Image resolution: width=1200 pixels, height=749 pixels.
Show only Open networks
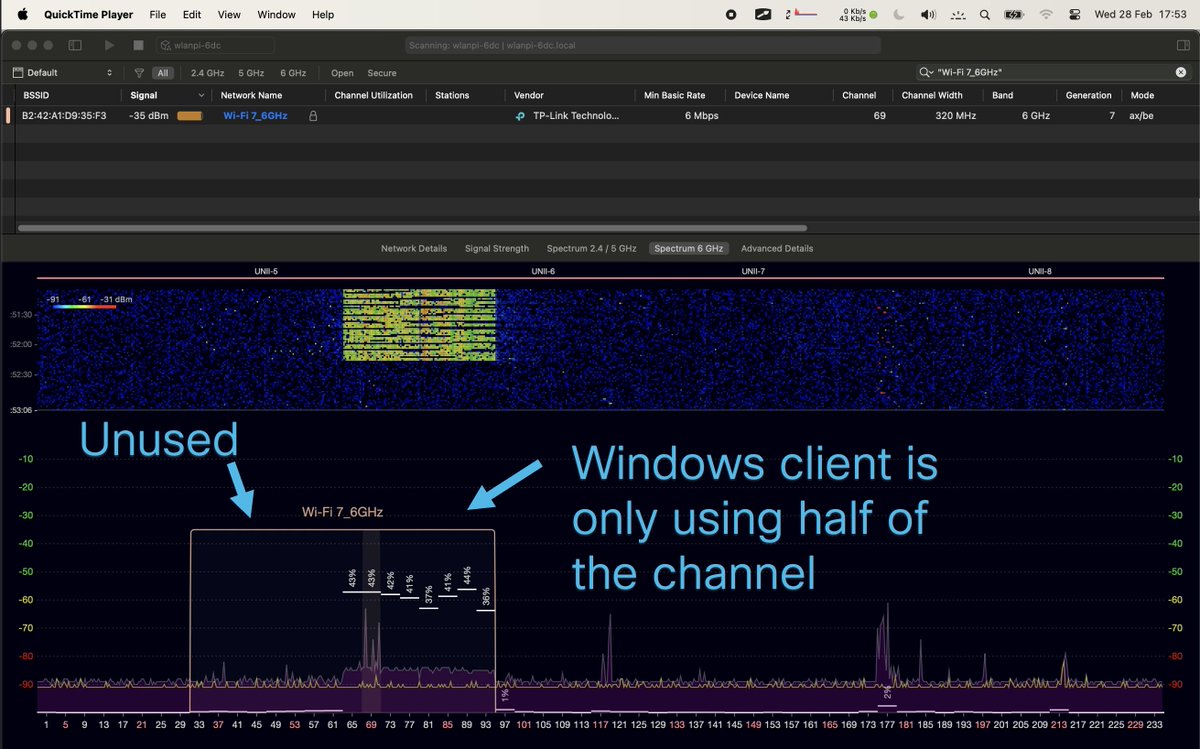pos(342,73)
